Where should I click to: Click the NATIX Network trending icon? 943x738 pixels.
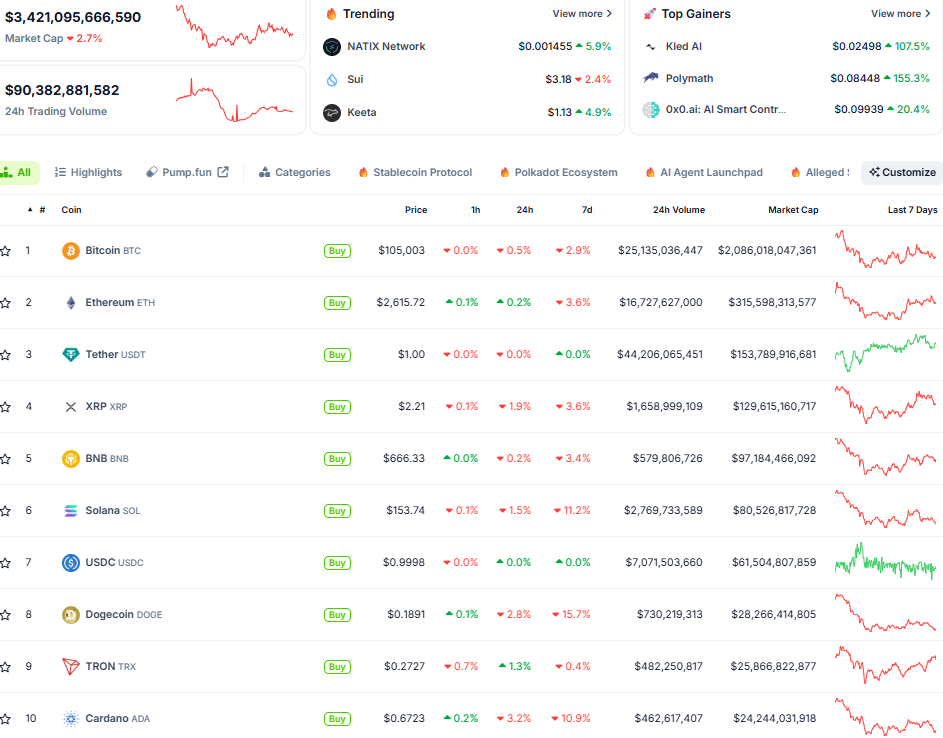(x=332, y=47)
